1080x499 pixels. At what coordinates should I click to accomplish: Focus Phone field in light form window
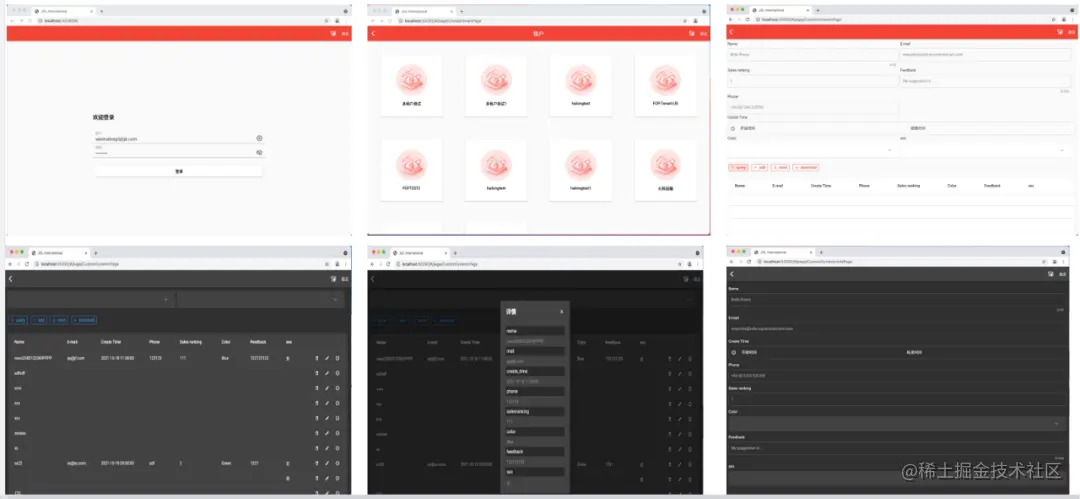pos(812,108)
